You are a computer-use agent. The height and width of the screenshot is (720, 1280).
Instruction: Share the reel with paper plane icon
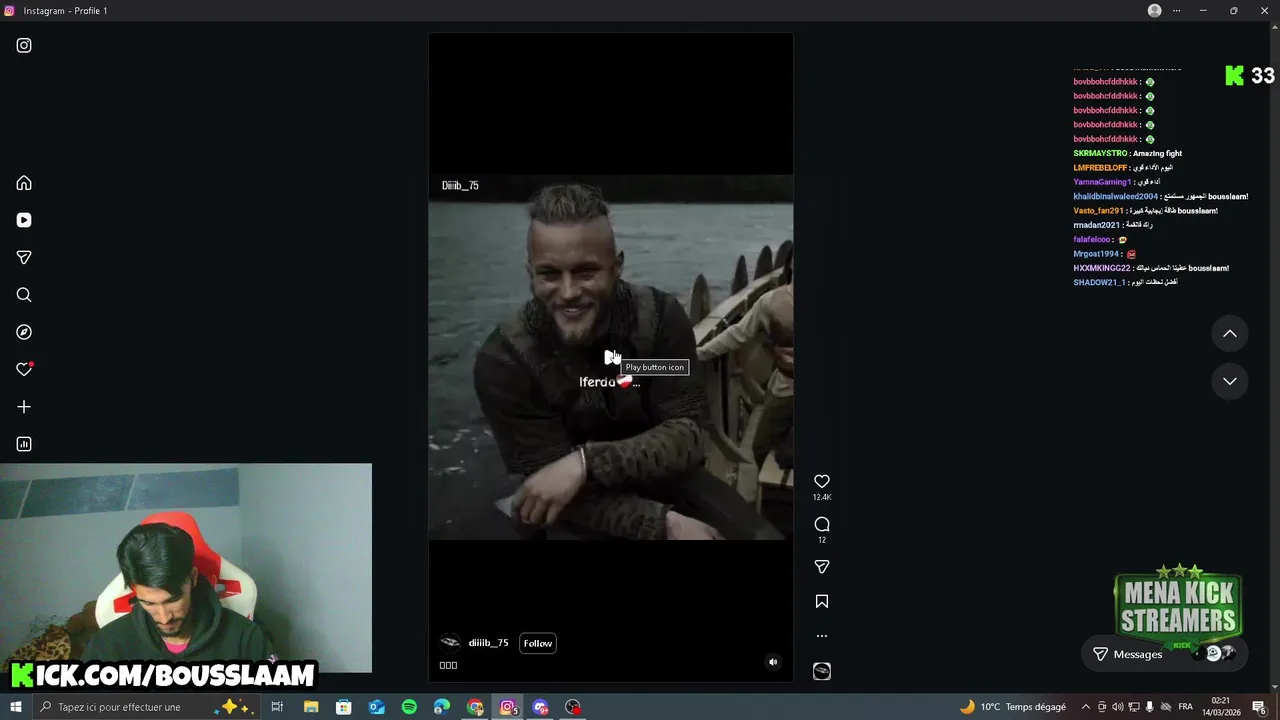[822, 567]
